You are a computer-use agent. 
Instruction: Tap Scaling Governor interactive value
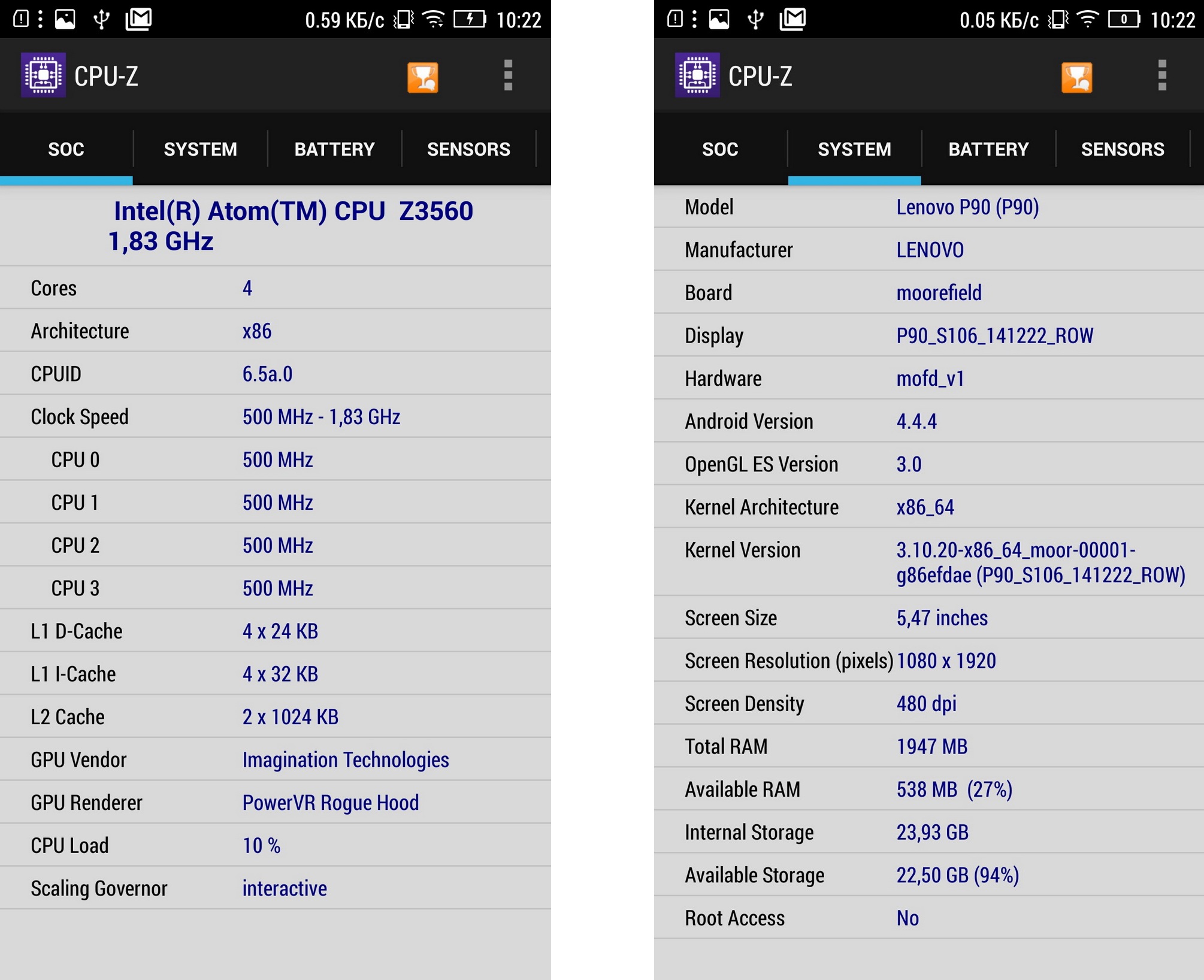[285, 888]
